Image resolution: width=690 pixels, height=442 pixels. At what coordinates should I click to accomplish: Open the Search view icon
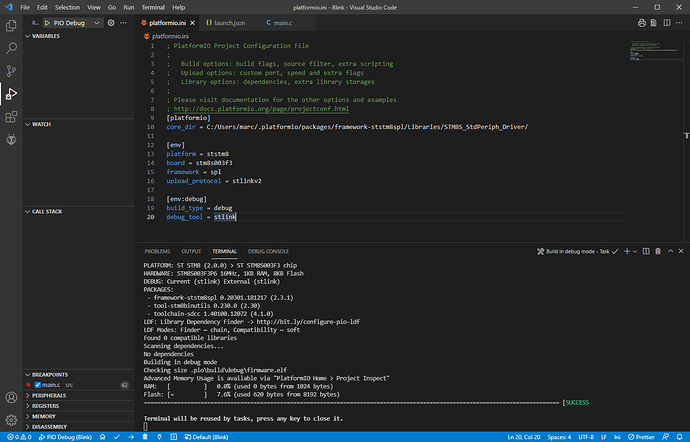pos(11,48)
